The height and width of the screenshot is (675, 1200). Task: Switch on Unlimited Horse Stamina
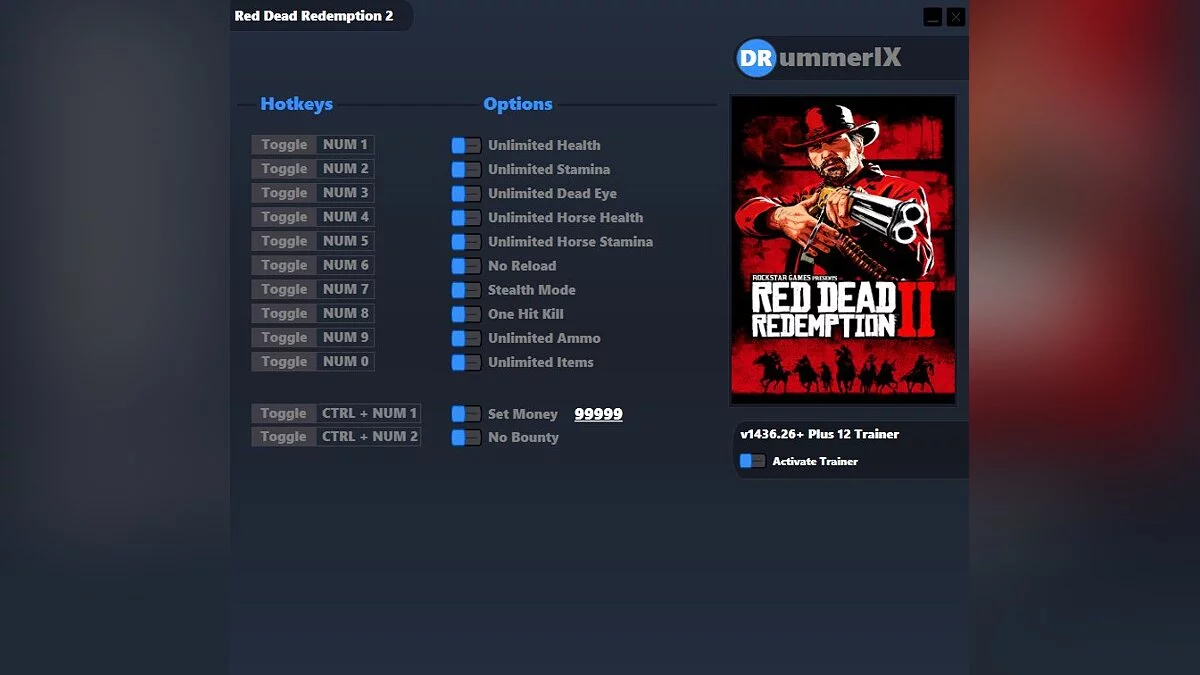tap(465, 241)
